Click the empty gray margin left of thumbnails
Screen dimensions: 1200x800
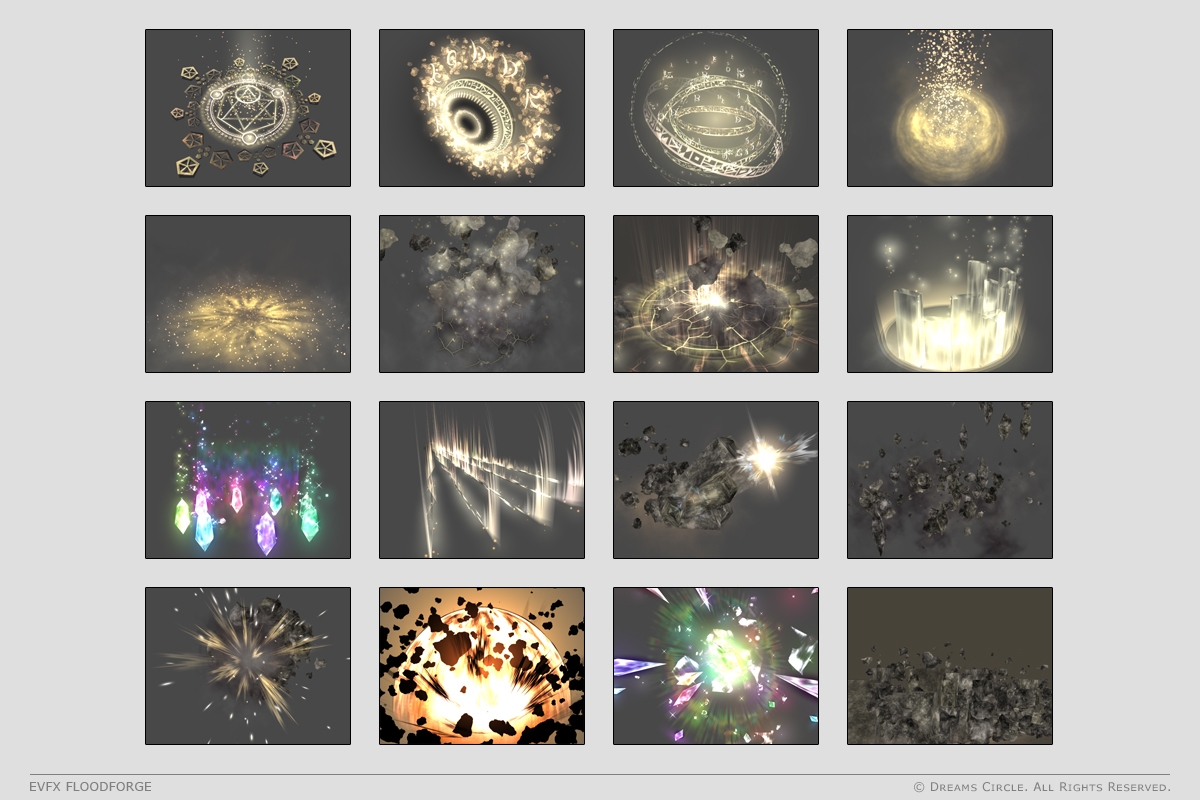coord(72,400)
